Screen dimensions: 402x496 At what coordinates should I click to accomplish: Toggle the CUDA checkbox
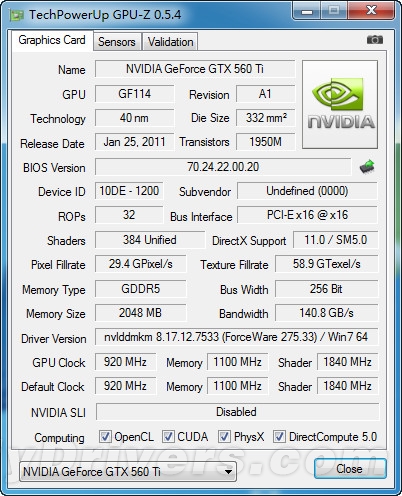tap(168, 437)
